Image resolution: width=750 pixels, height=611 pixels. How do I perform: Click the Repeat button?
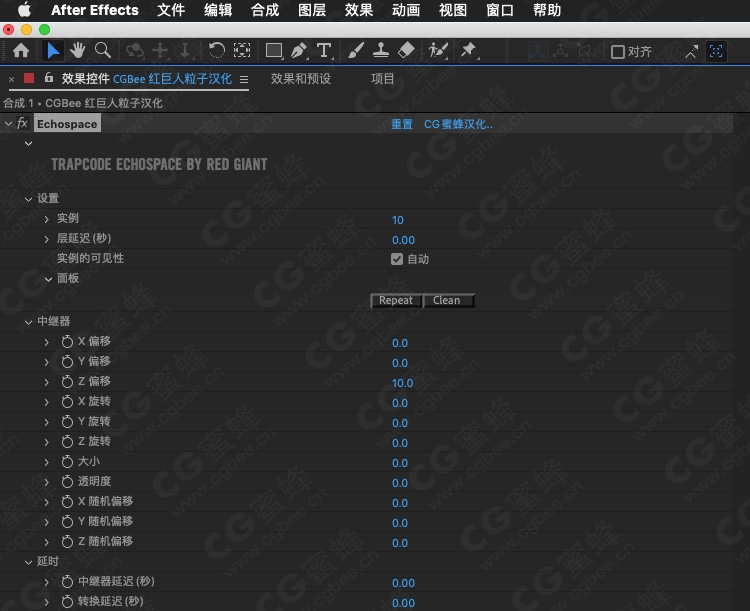pyautogui.click(x=396, y=300)
